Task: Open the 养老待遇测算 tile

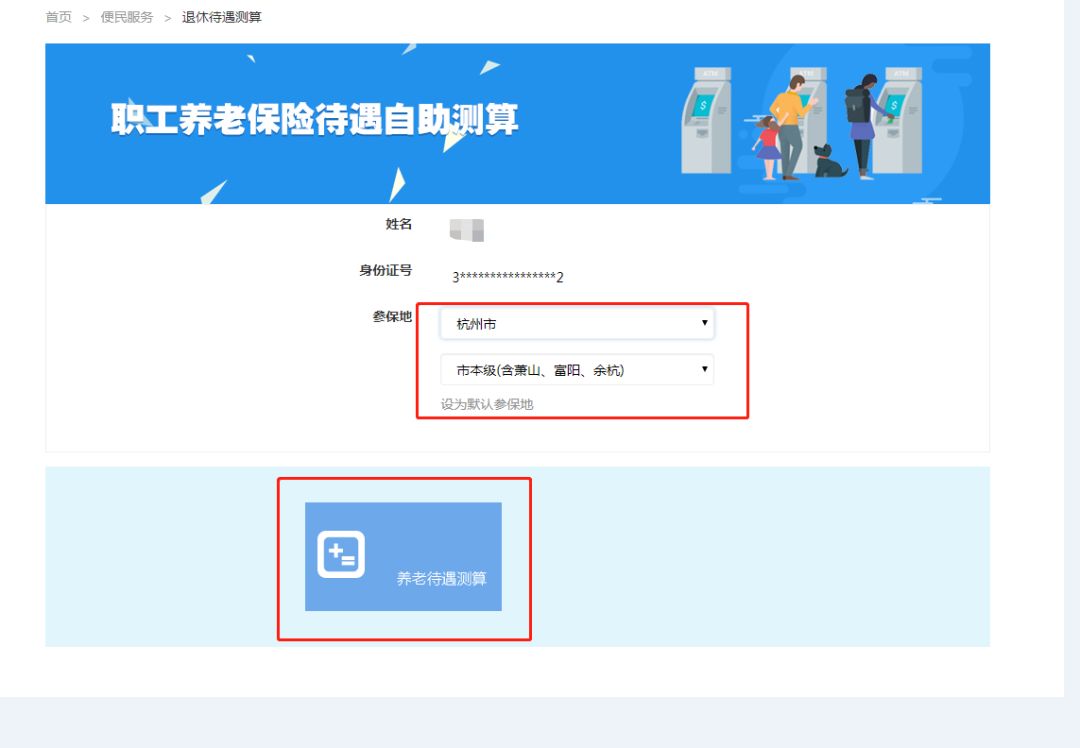Action: (x=403, y=557)
